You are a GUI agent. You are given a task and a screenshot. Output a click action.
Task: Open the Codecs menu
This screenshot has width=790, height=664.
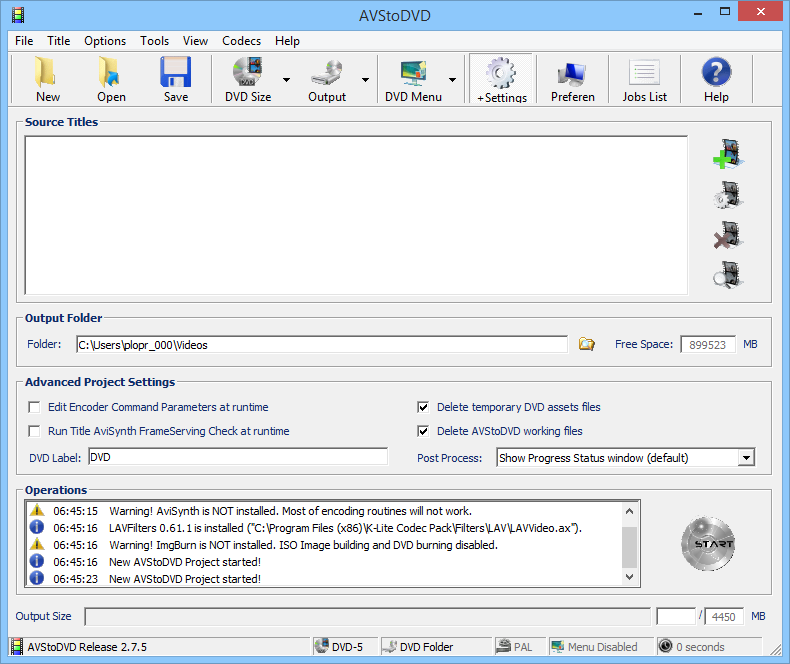coord(241,41)
